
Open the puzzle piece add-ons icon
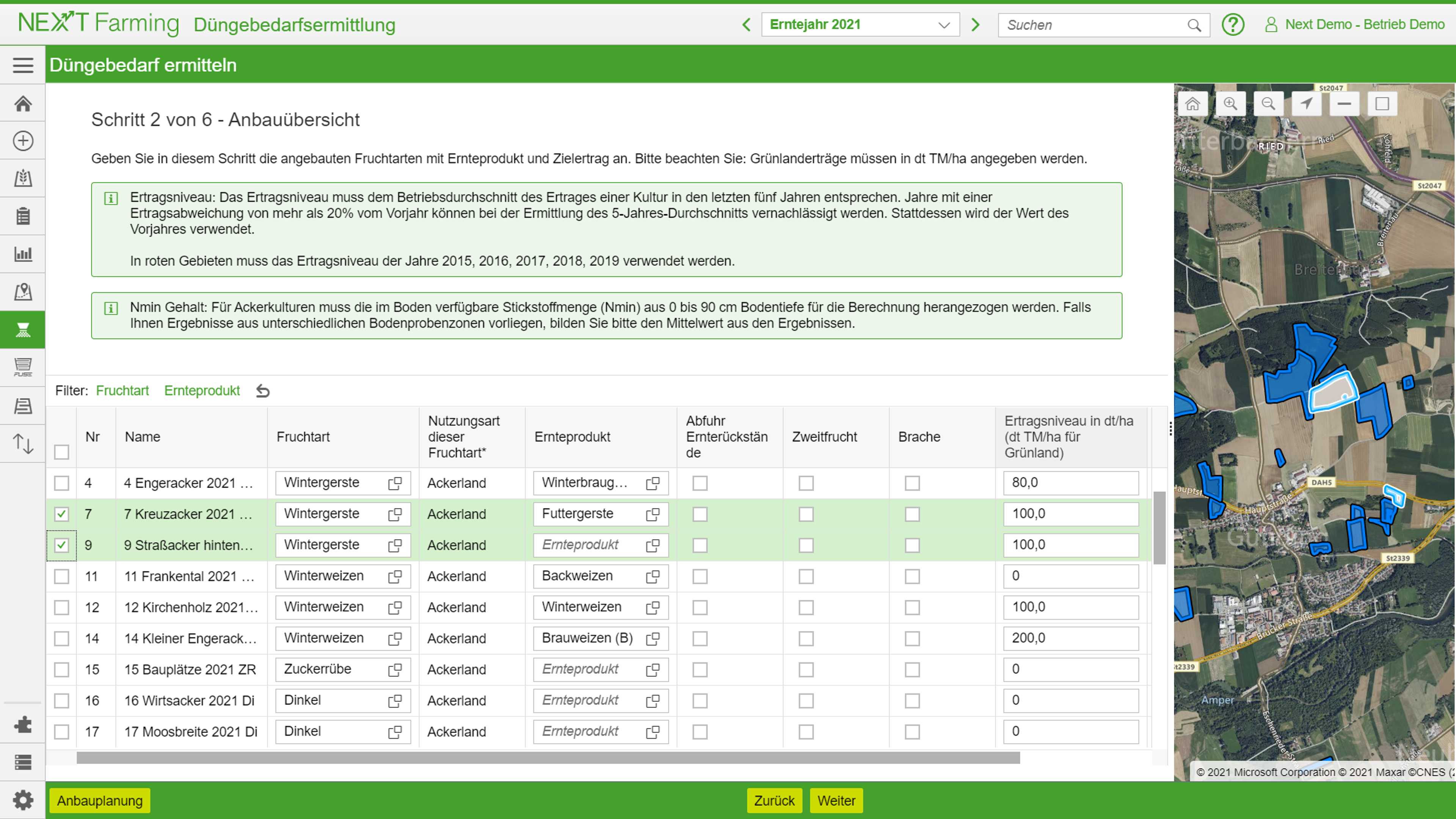(23, 724)
